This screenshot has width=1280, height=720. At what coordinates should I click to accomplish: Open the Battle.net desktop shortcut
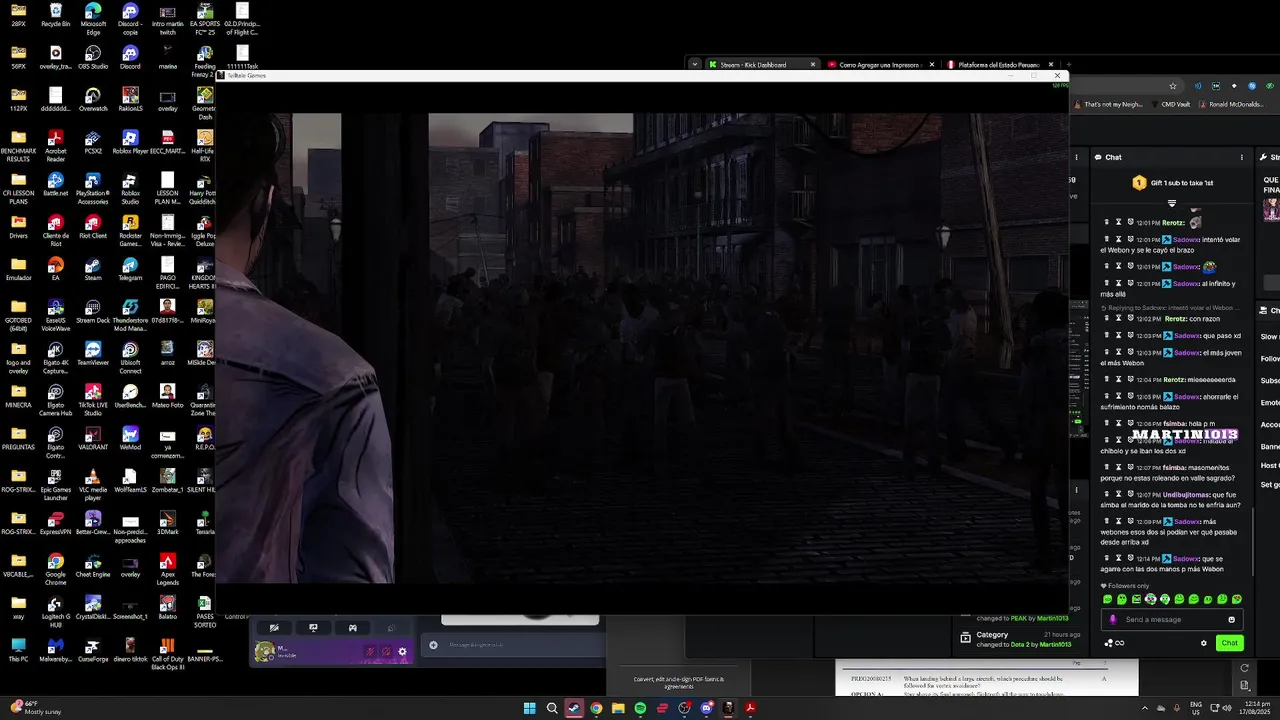click(x=56, y=185)
